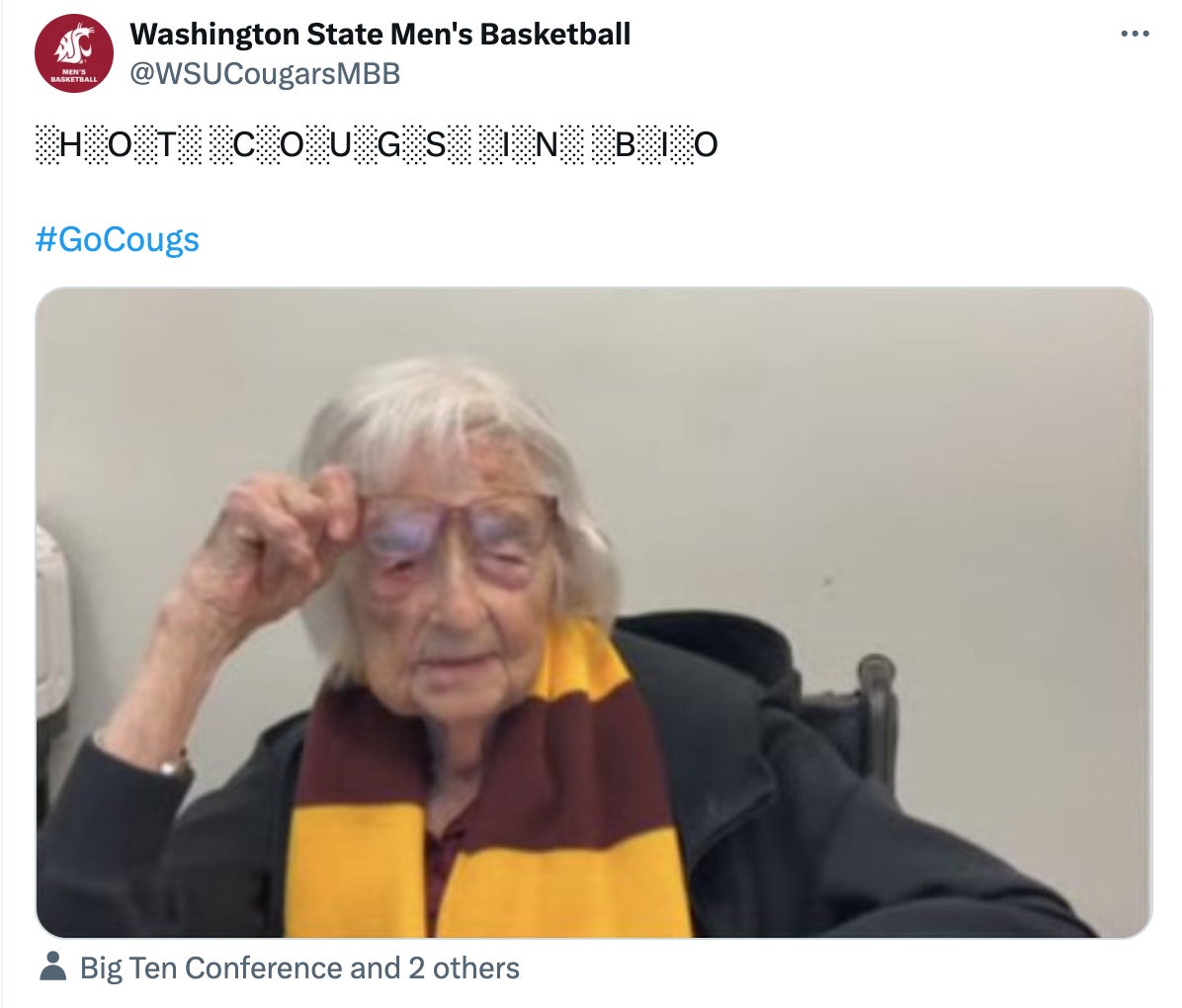The height and width of the screenshot is (1008, 1182).
Task: Click the HOT COUGS IN BIO tweet text
Action: pos(377,144)
